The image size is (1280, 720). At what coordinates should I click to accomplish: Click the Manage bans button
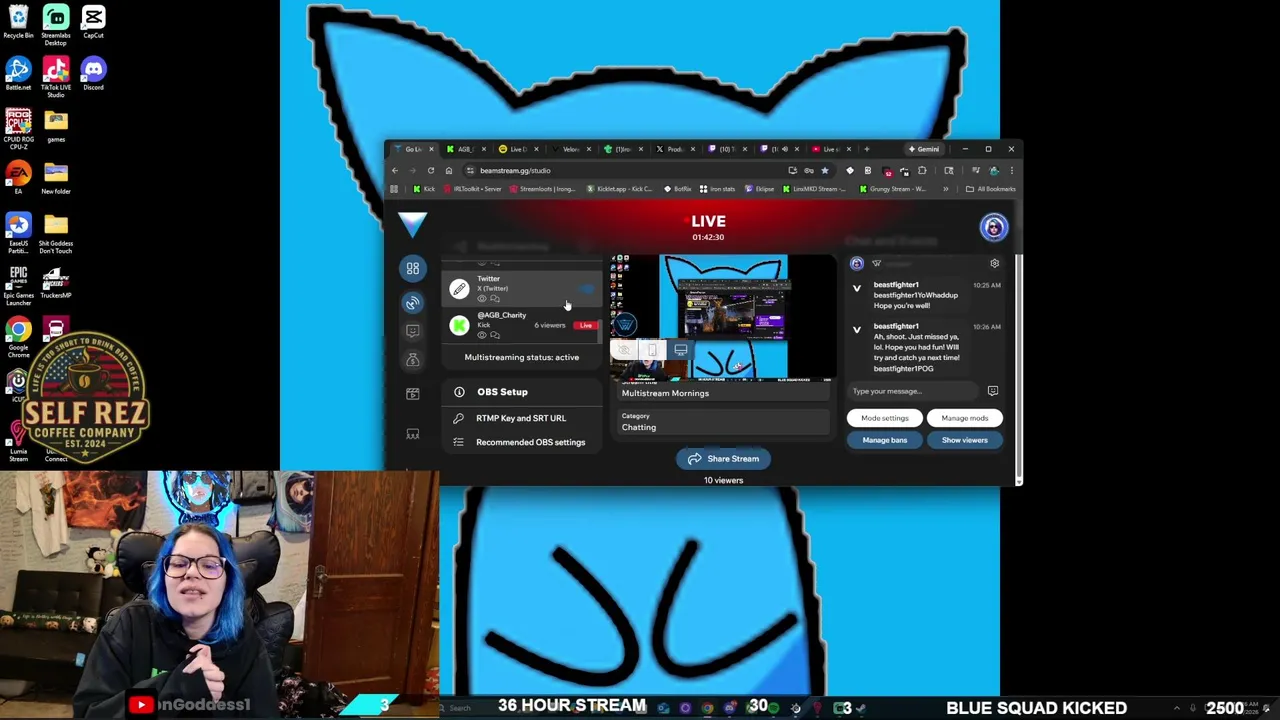tap(885, 440)
